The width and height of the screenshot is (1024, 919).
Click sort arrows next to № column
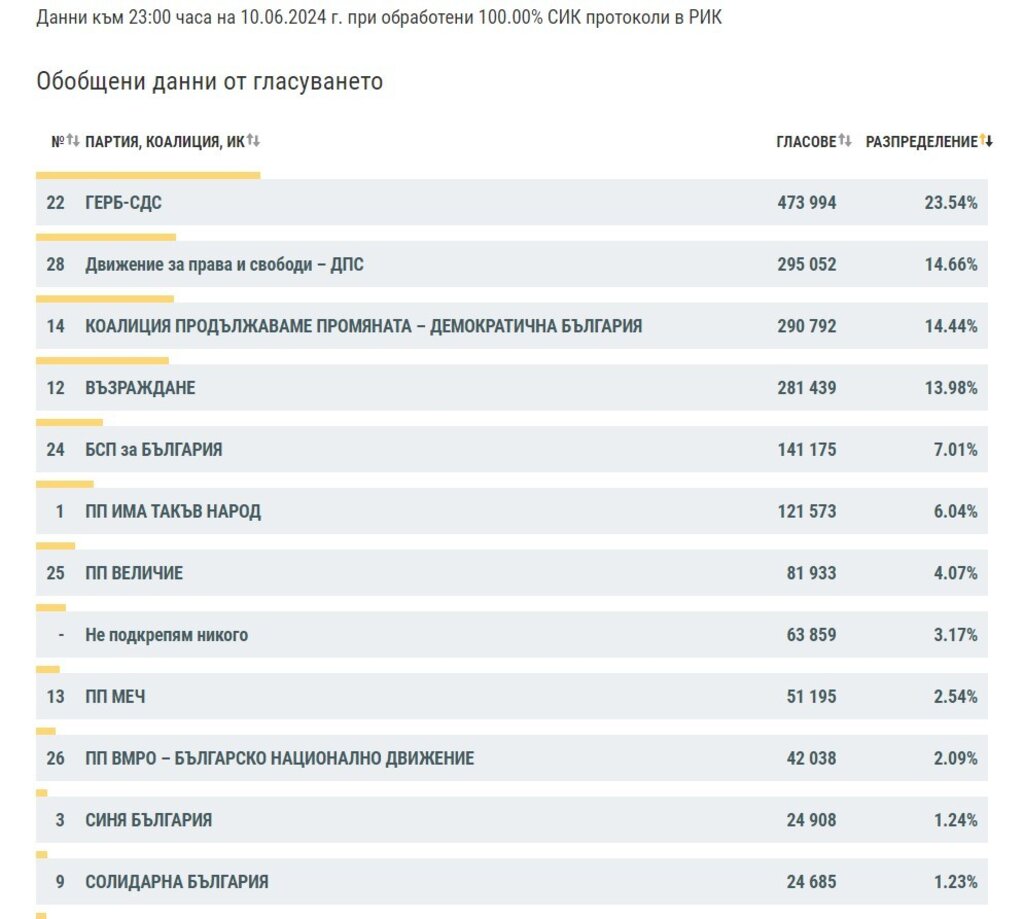pyautogui.click(x=73, y=141)
